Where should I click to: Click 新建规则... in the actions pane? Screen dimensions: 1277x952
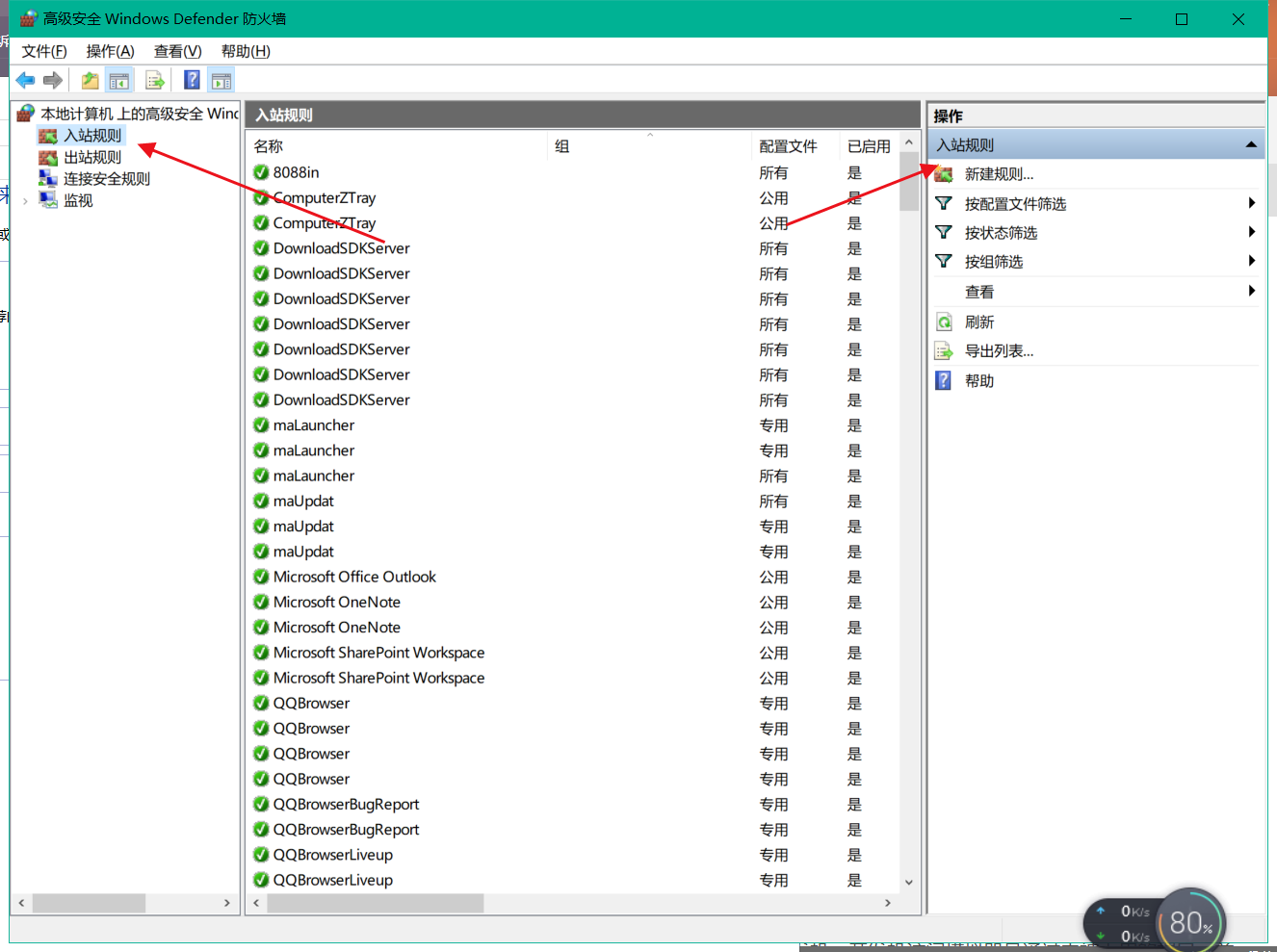tap(999, 174)
